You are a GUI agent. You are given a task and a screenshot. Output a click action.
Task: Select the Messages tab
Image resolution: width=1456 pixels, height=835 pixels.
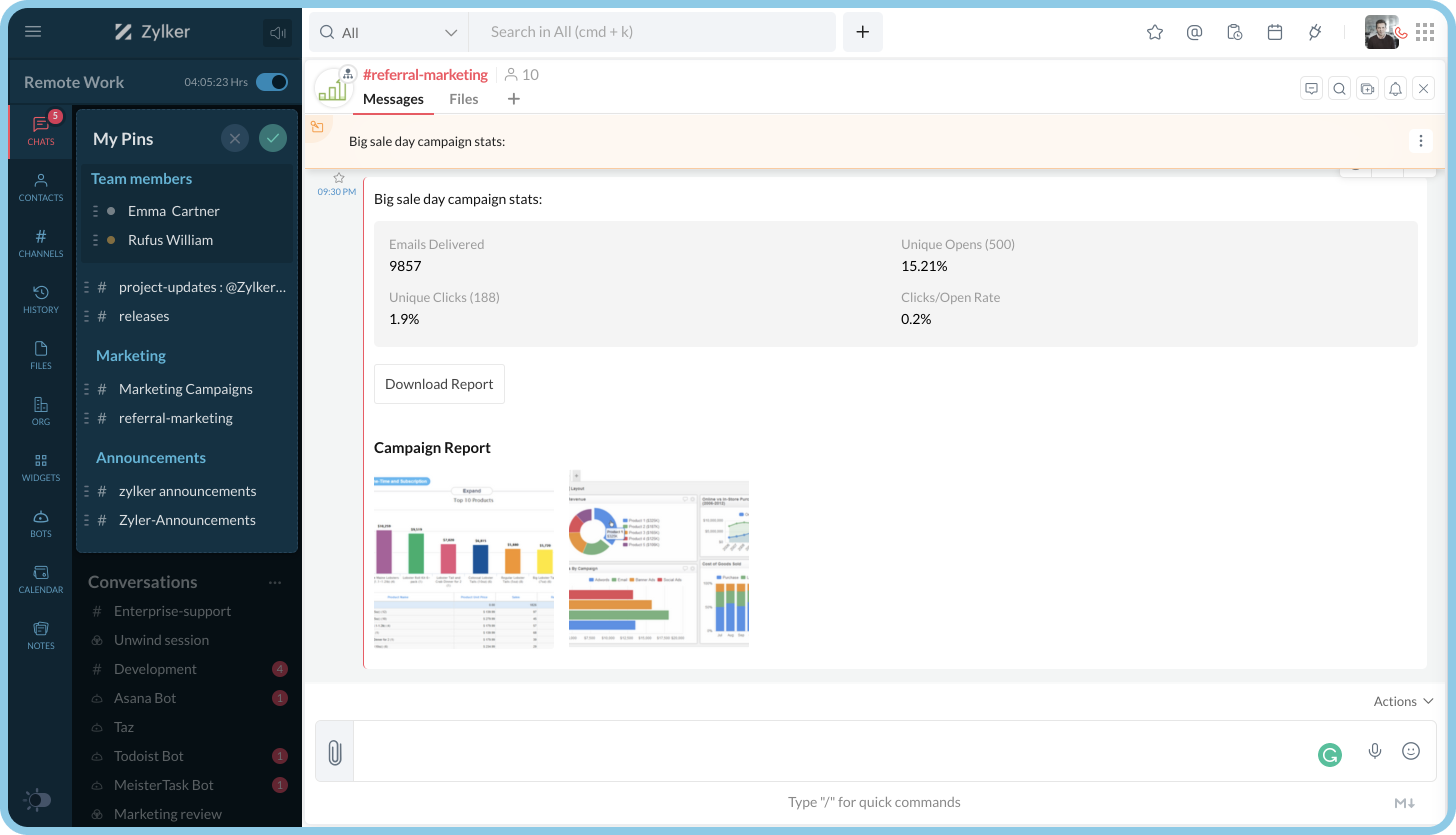393,99
